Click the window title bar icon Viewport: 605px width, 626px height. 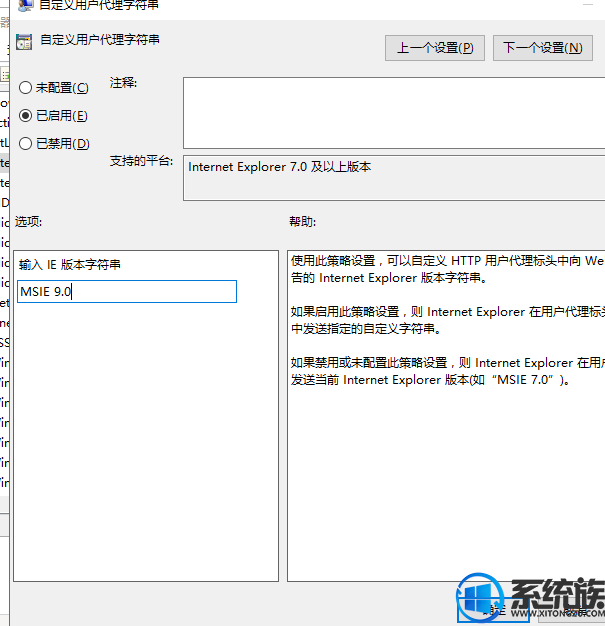(25, 5)
